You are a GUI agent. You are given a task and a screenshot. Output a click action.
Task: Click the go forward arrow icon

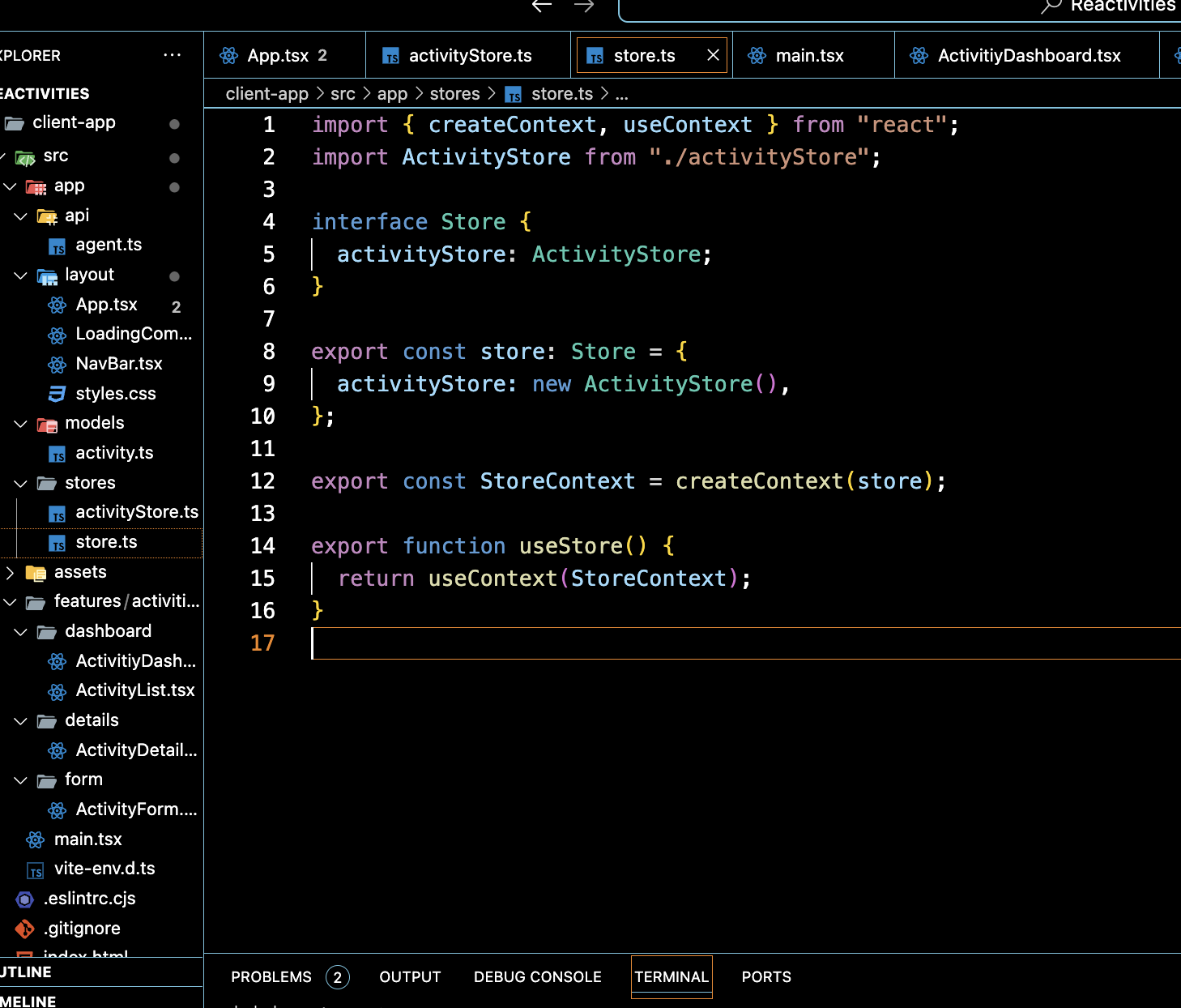[584, 6]
